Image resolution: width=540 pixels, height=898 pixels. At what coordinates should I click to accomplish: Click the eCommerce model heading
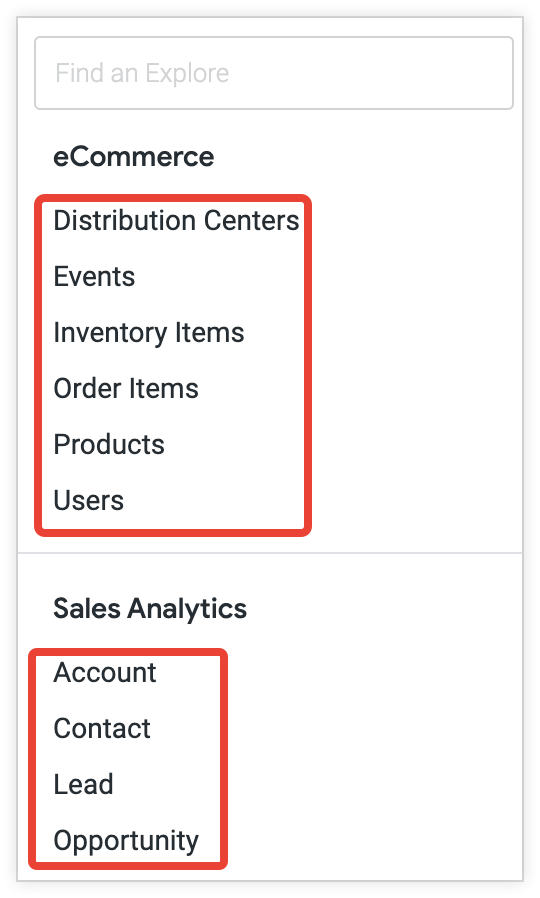click(x=133, y=156)
